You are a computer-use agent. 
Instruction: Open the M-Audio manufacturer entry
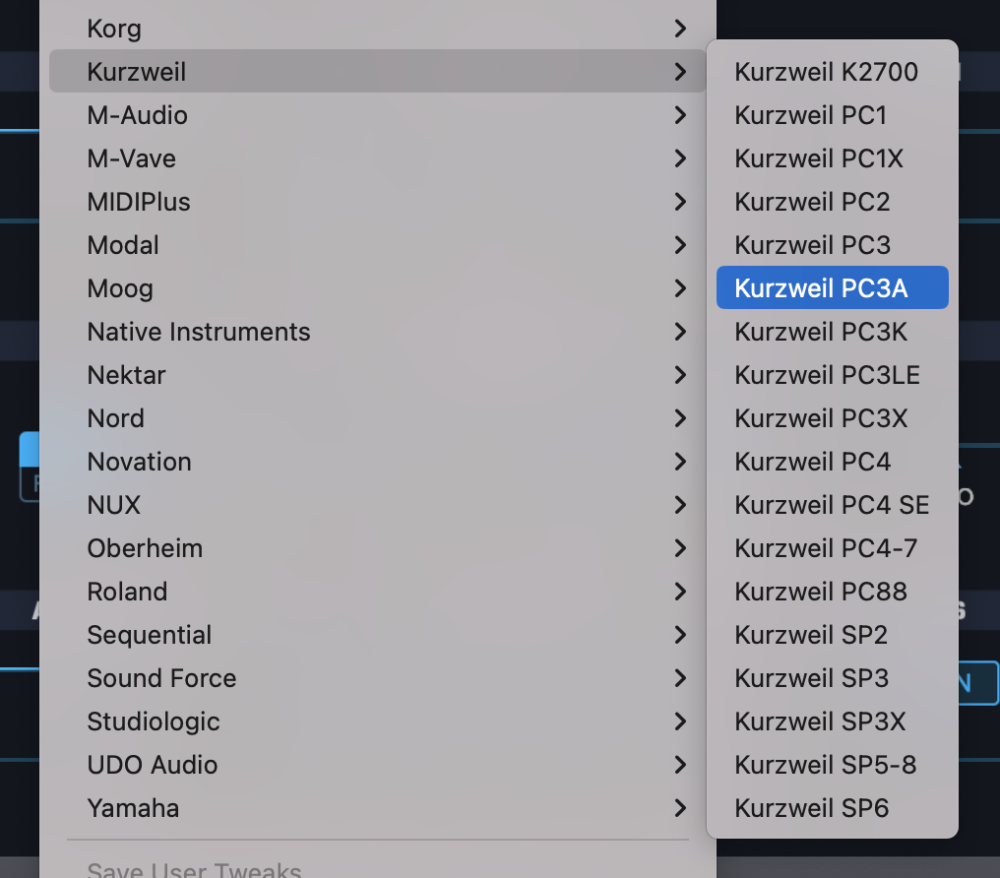pos(137,116)
